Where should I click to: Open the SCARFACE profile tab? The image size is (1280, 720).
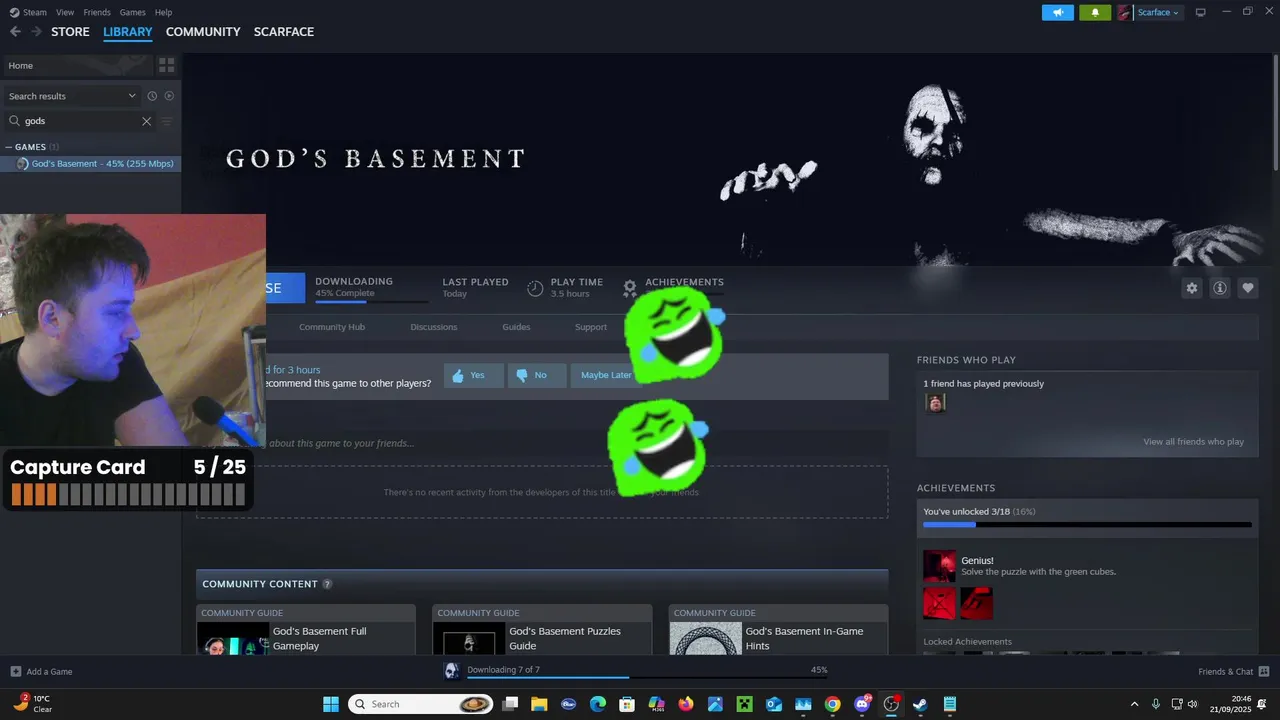tap(284, 32)
